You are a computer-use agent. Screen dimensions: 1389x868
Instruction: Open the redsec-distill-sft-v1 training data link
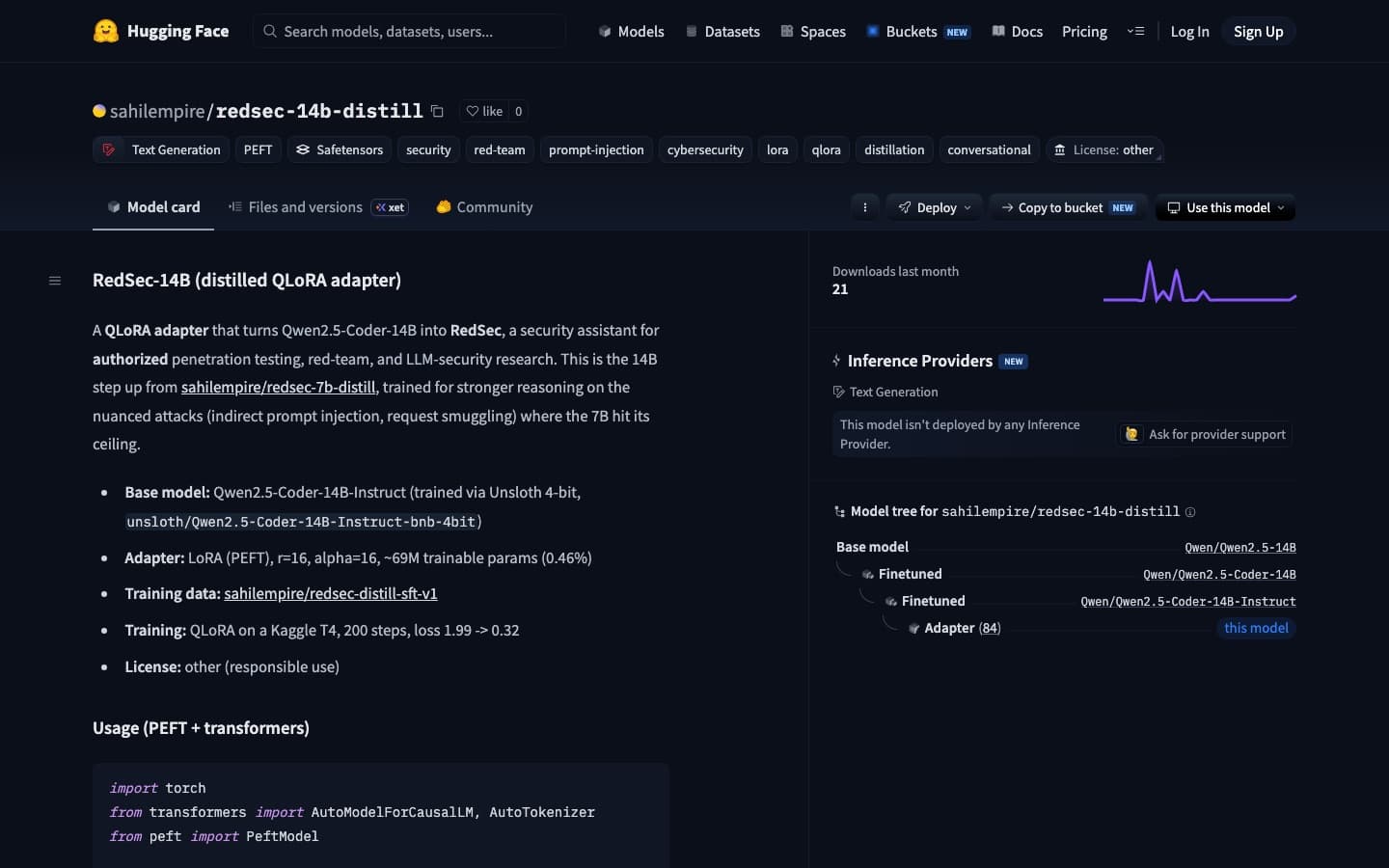[x=331, y=593]
